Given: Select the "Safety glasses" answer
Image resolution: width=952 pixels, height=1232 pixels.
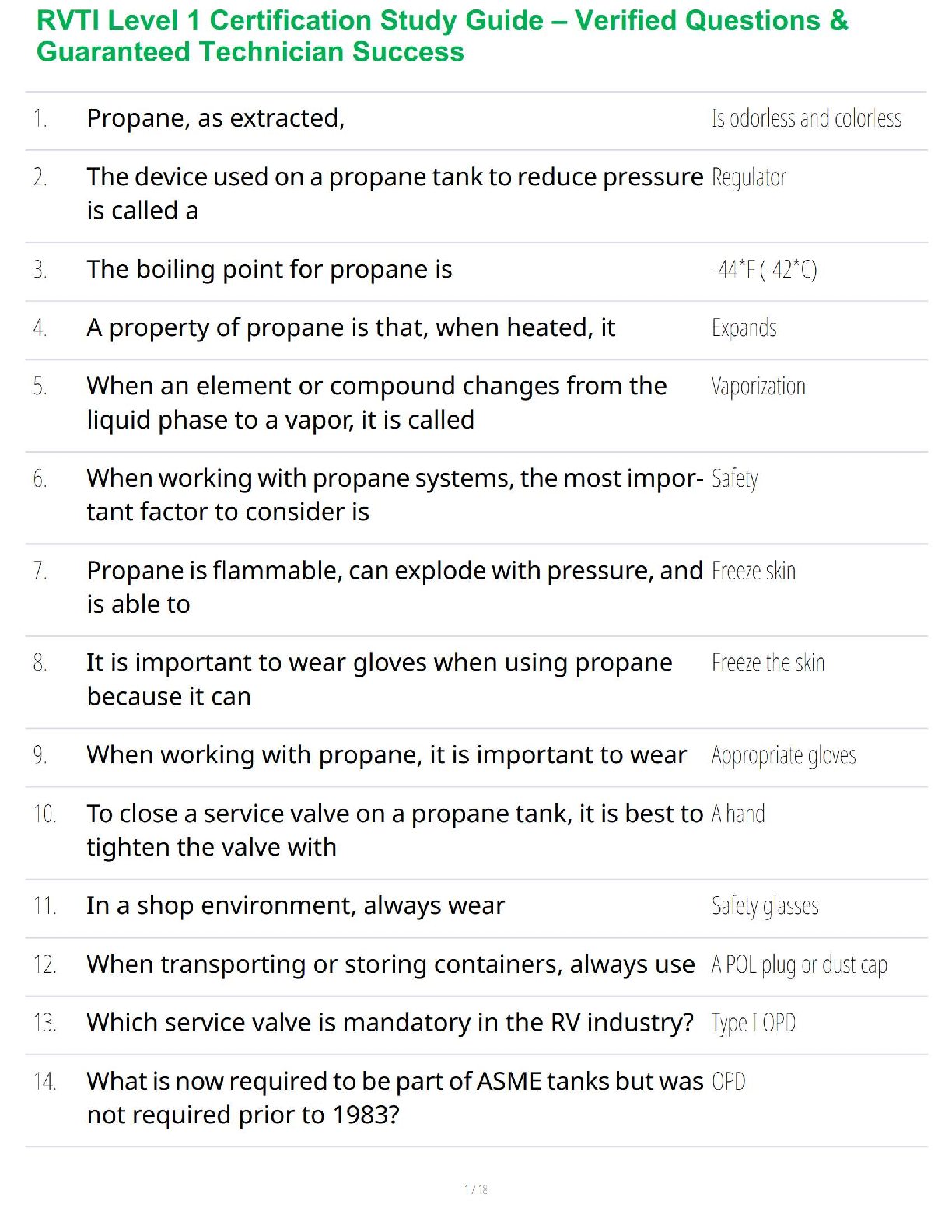Looking at the screenshot, I should [x=765, y=906].
